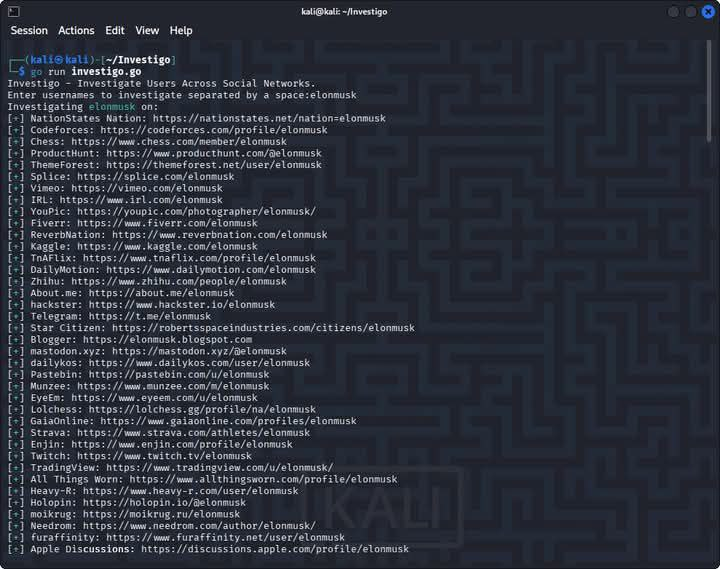Open the GaiaOnline profiles URL
The image size is (720, 569).
[229, 421]
